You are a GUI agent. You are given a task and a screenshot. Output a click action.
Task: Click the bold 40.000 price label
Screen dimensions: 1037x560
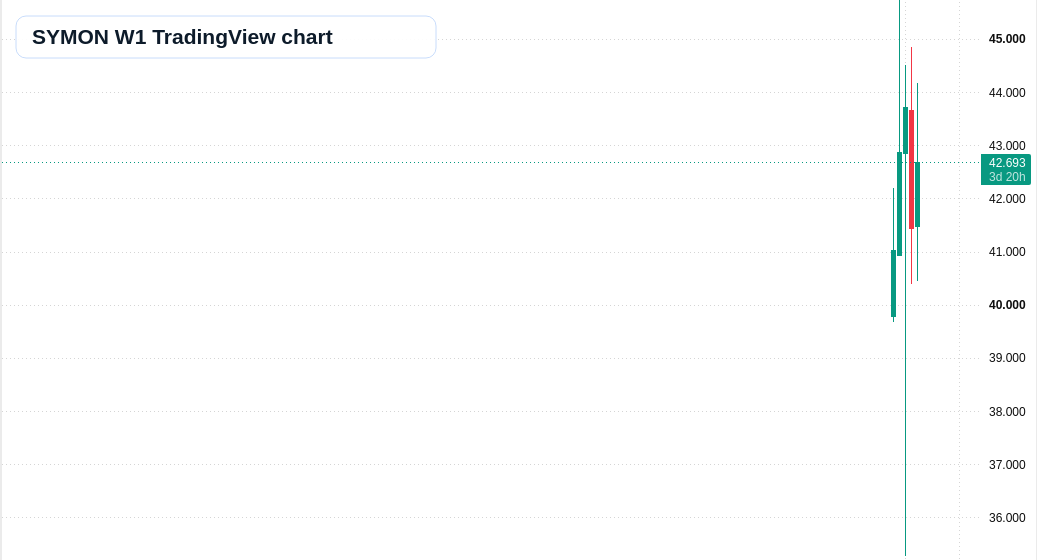pos(1007,305)
